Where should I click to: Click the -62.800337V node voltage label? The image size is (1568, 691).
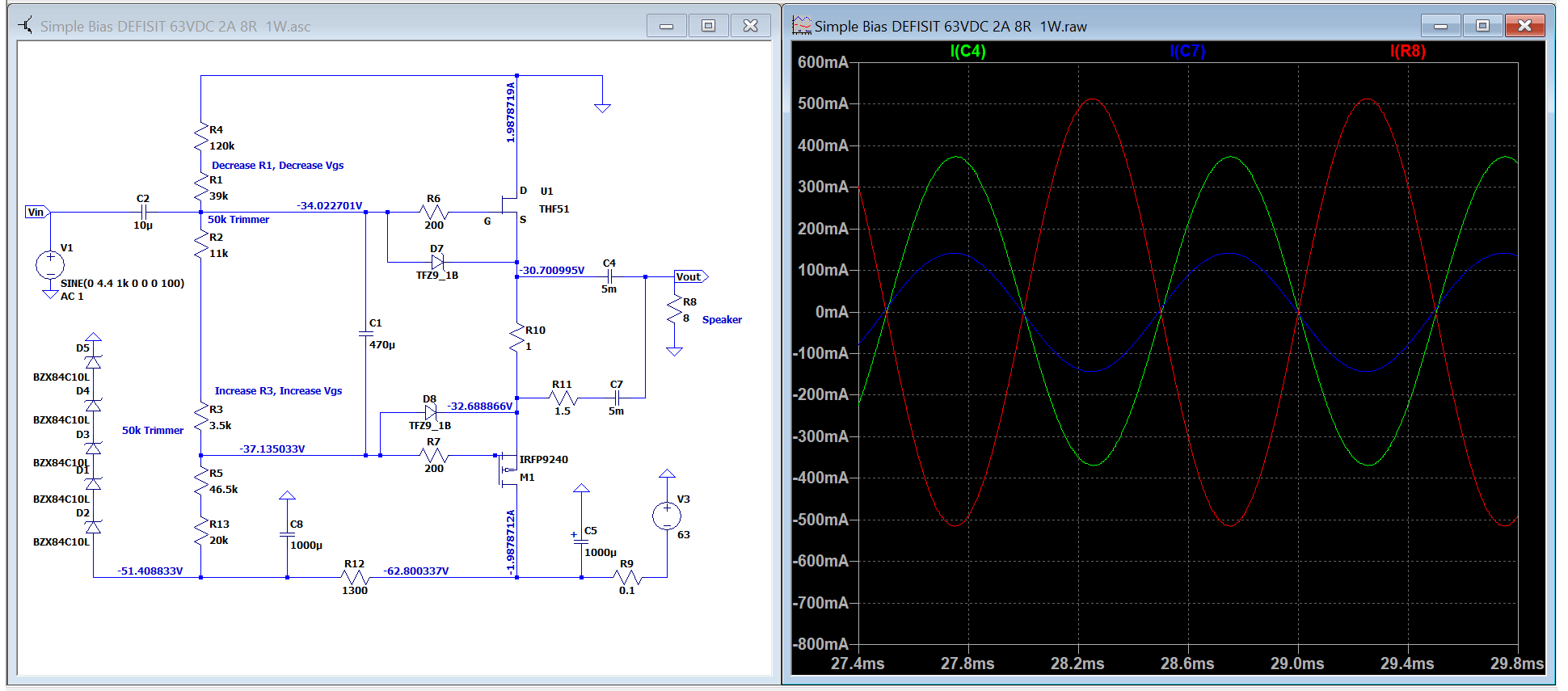[x=415, y=571]
